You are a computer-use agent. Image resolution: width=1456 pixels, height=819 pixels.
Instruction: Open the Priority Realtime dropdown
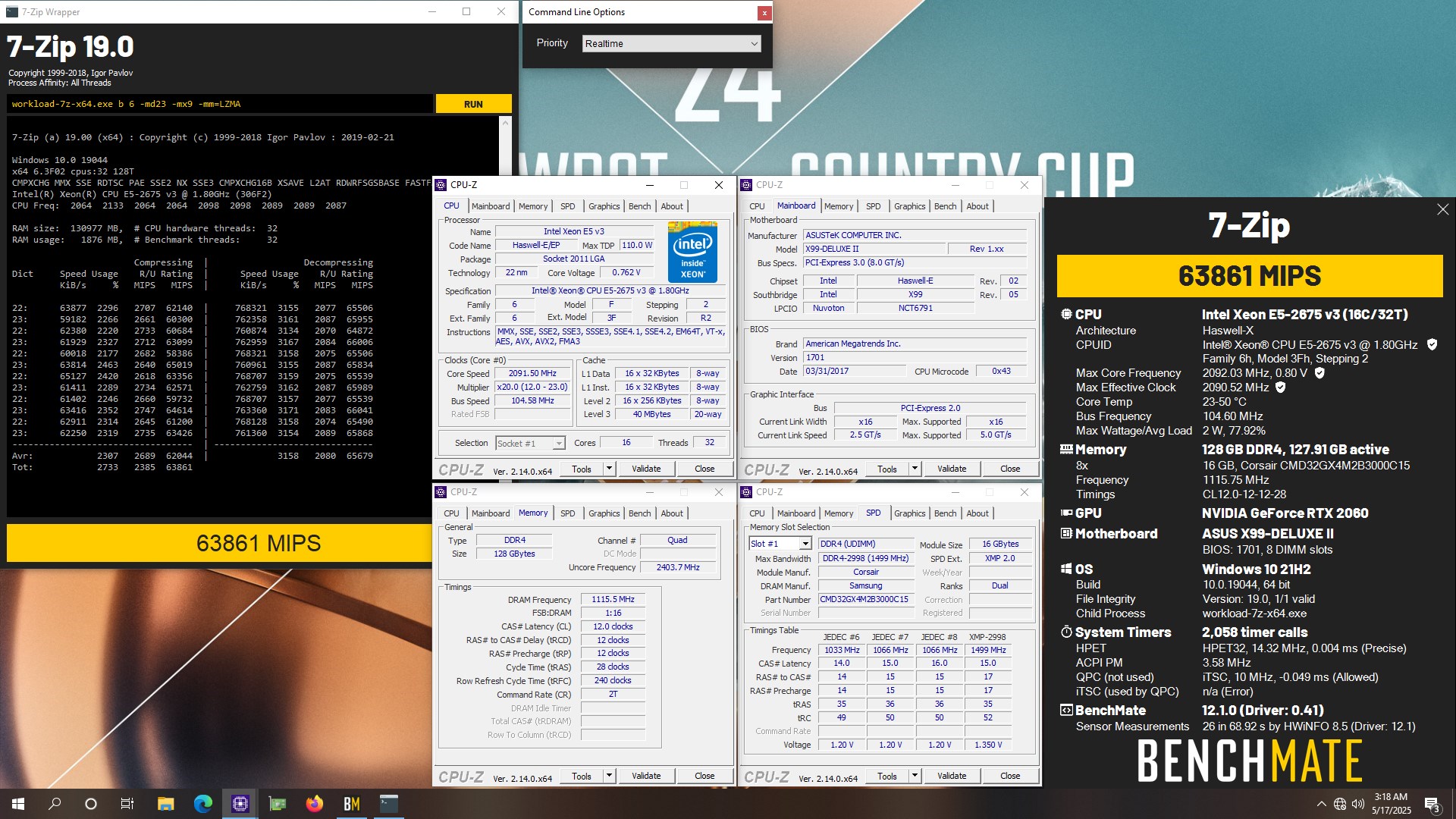click(671, 43)
